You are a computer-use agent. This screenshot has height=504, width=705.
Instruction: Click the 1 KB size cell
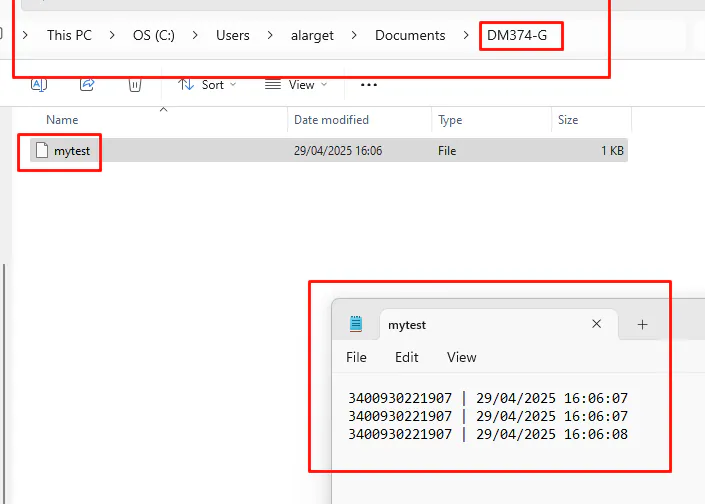(612, 151)
